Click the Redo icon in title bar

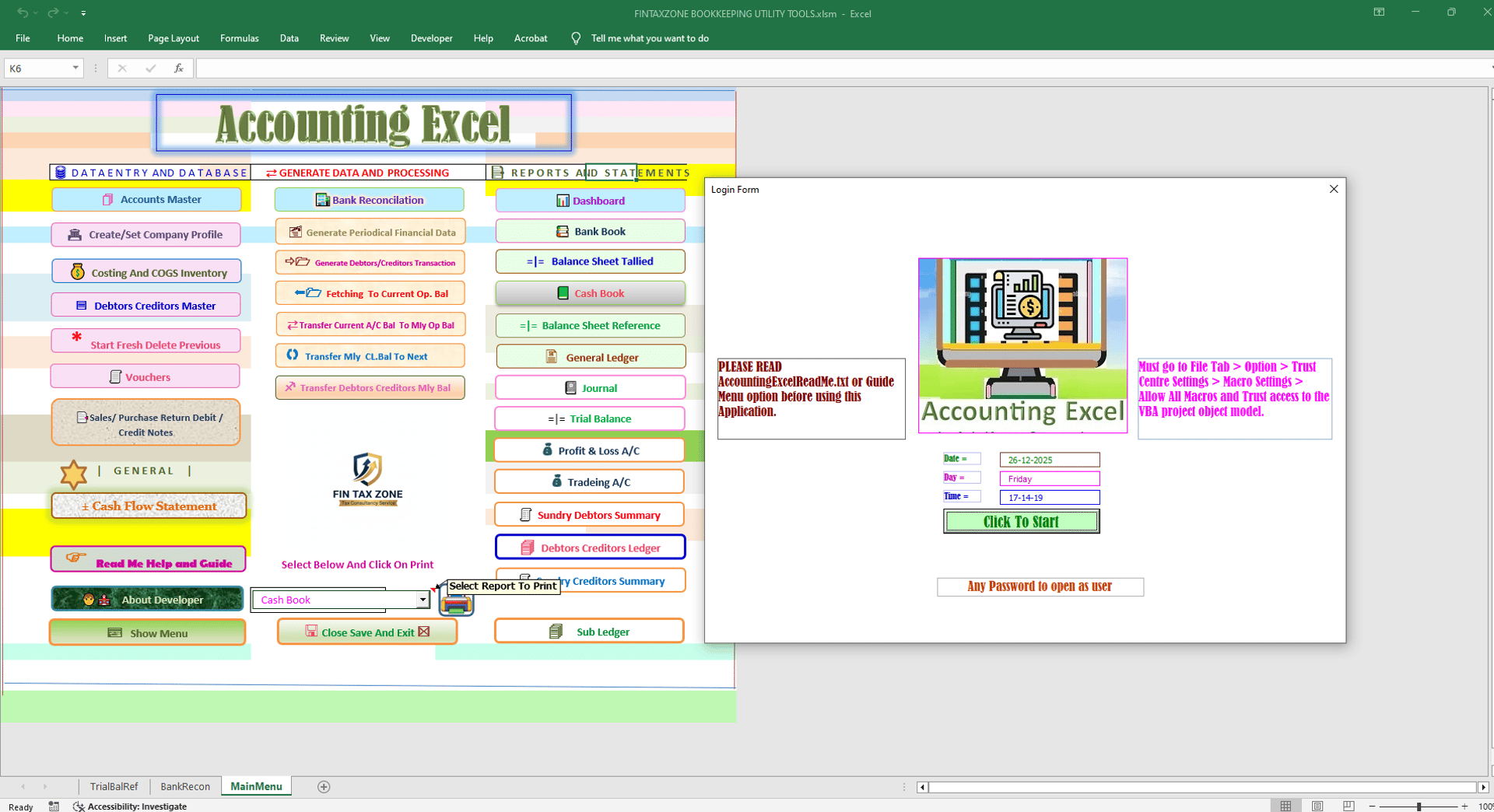(x=53, y=12)
